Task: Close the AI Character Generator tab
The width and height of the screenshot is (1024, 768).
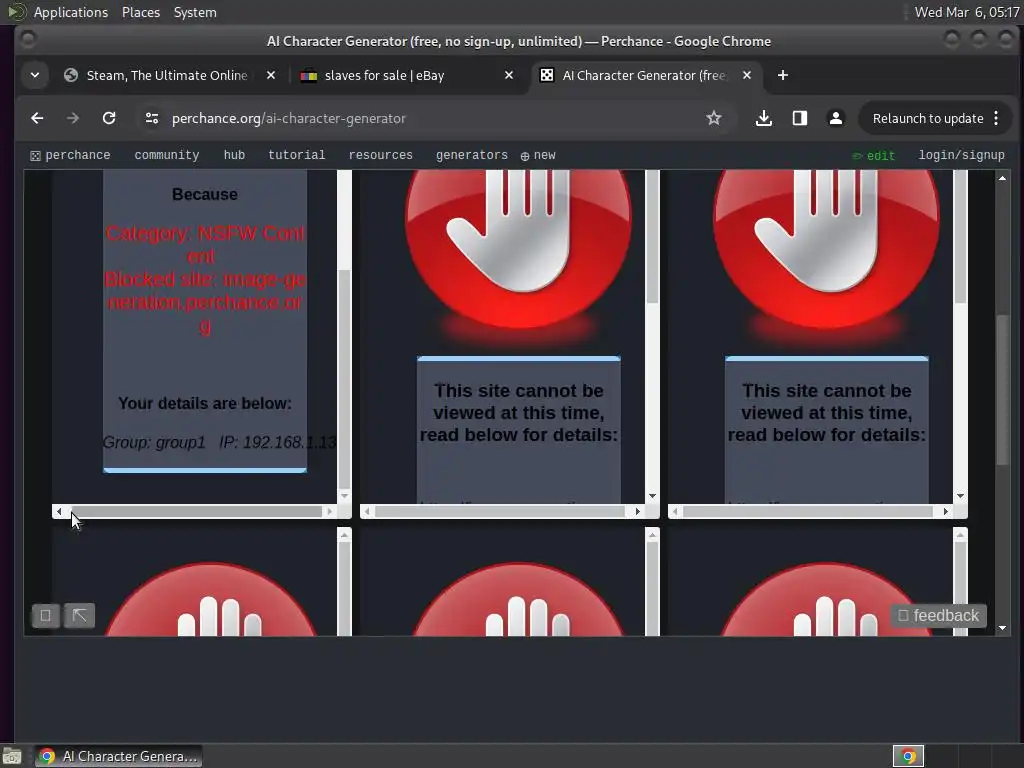Action: pyautogui.click(x=746, y=76)
